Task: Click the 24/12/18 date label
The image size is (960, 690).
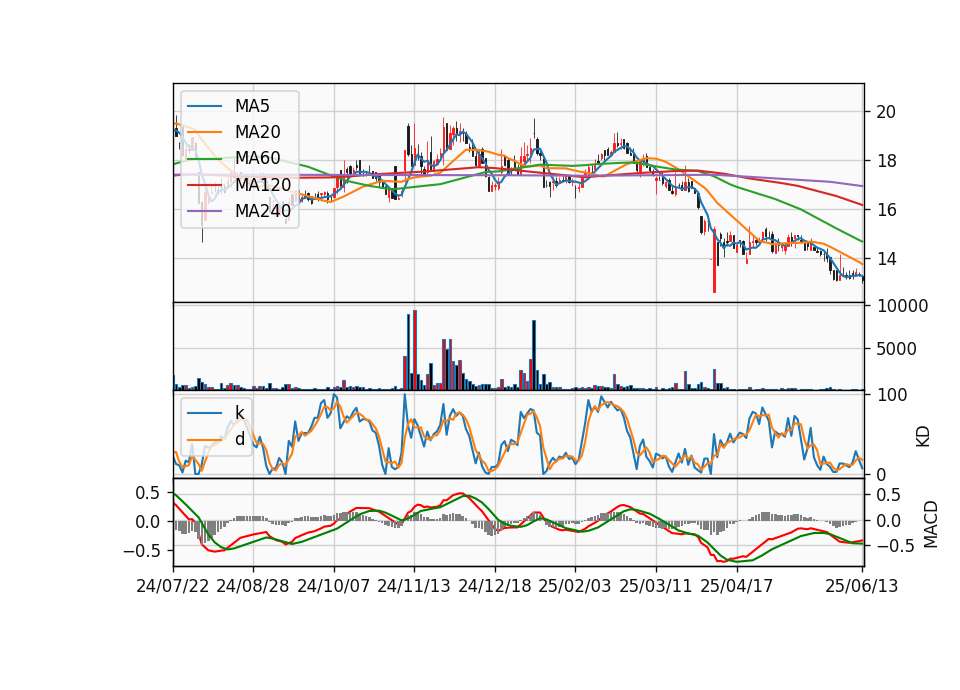Action: (x=495, y=586)
